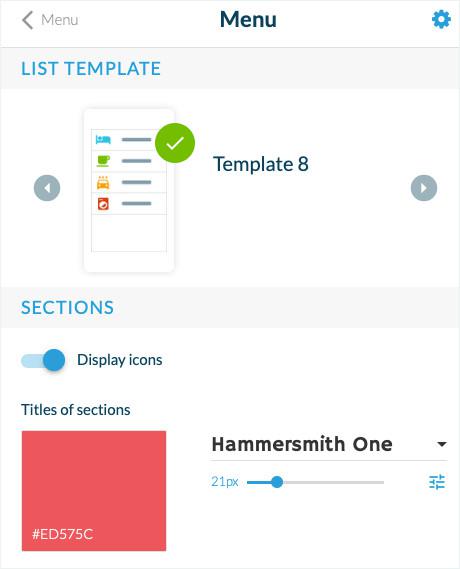Click the SECTIONS header
This screenshot has width=460, height=569.
coord(67,308)
